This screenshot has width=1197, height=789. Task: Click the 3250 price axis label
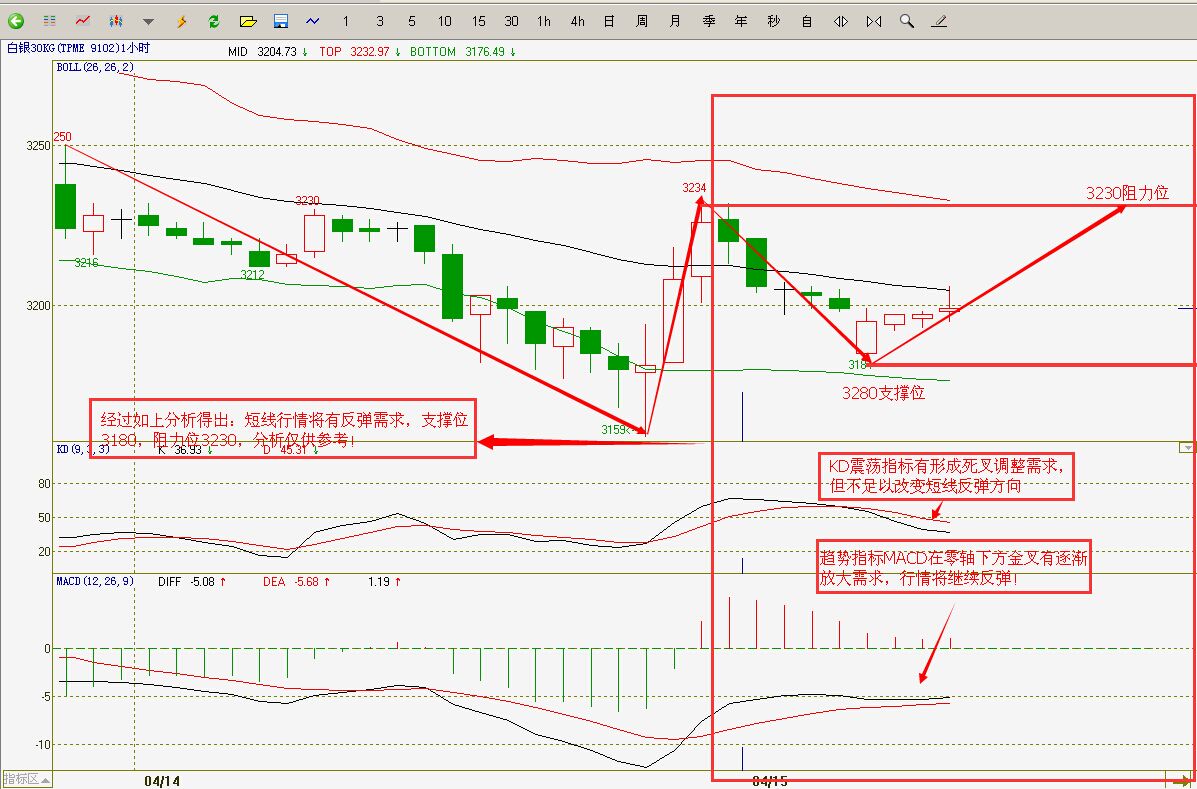40,146
